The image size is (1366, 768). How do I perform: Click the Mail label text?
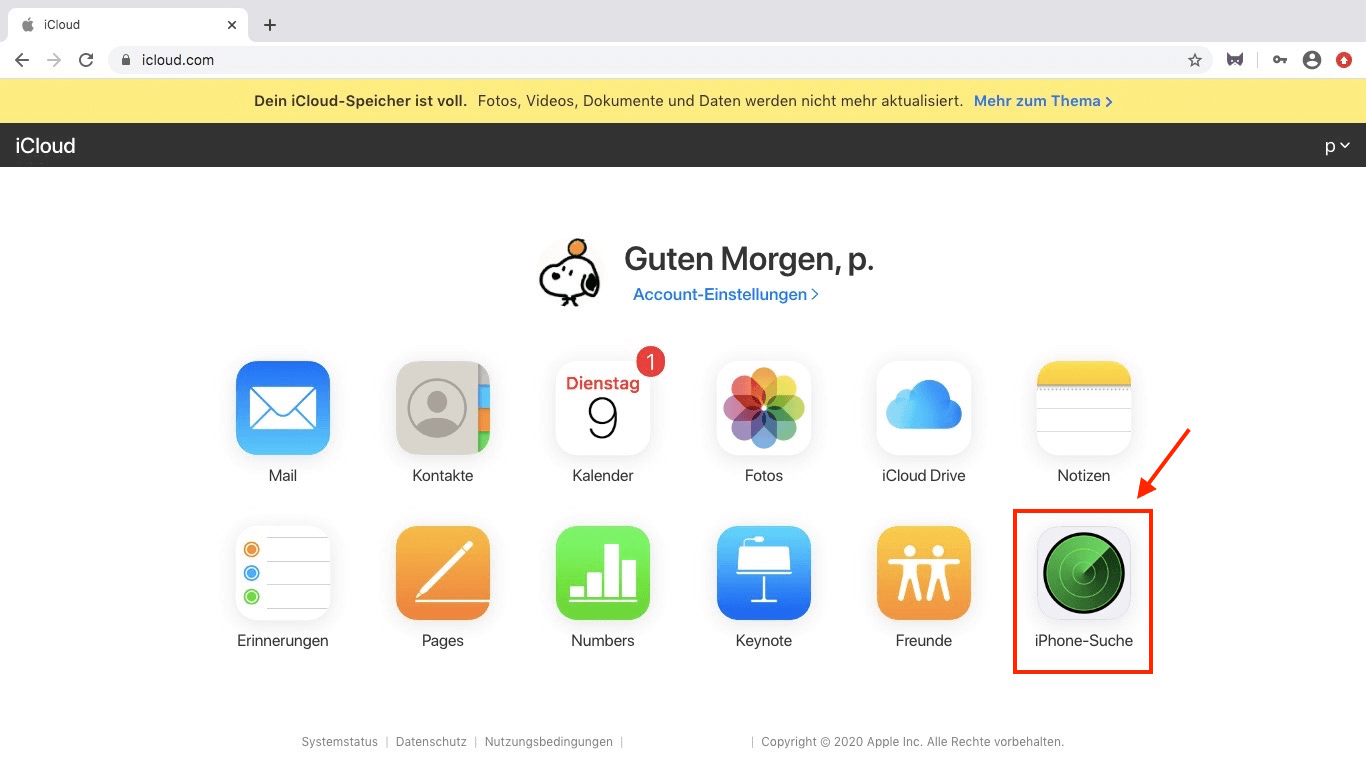(283, 476)
